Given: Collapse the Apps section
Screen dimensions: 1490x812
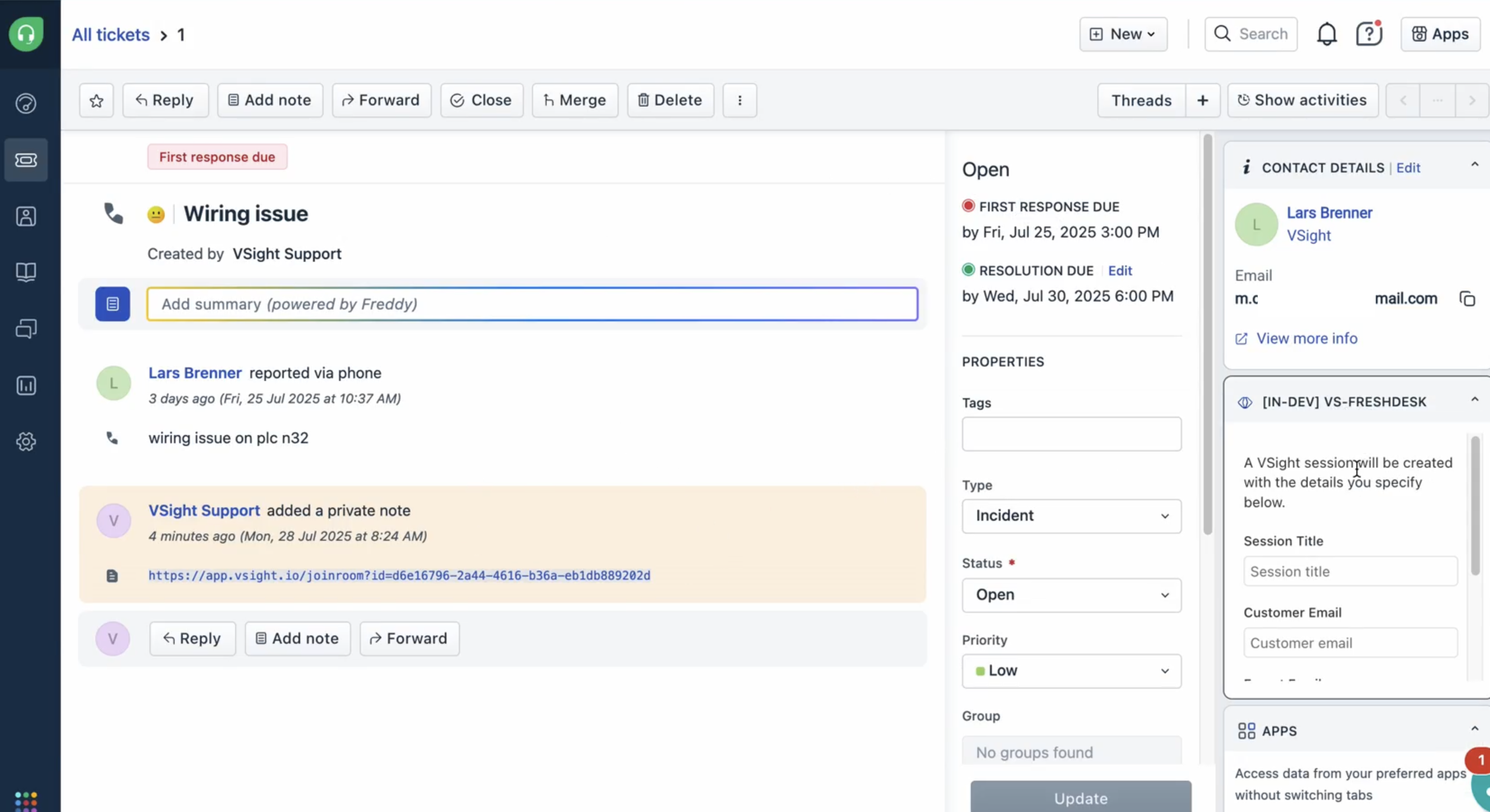Looking at the screenshot, I should [x=1474, y=728].
